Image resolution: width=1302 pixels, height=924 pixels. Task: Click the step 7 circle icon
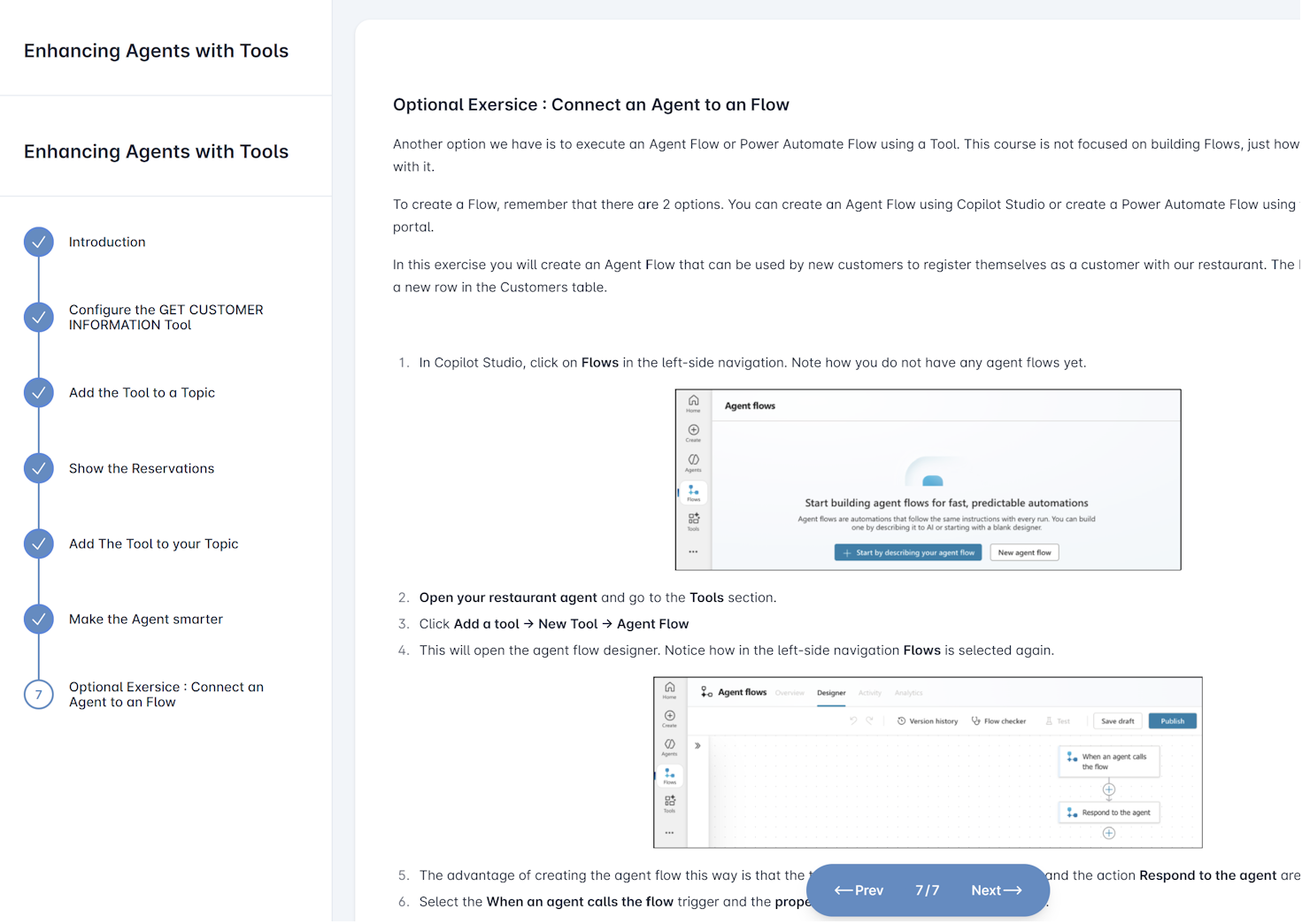38,695
